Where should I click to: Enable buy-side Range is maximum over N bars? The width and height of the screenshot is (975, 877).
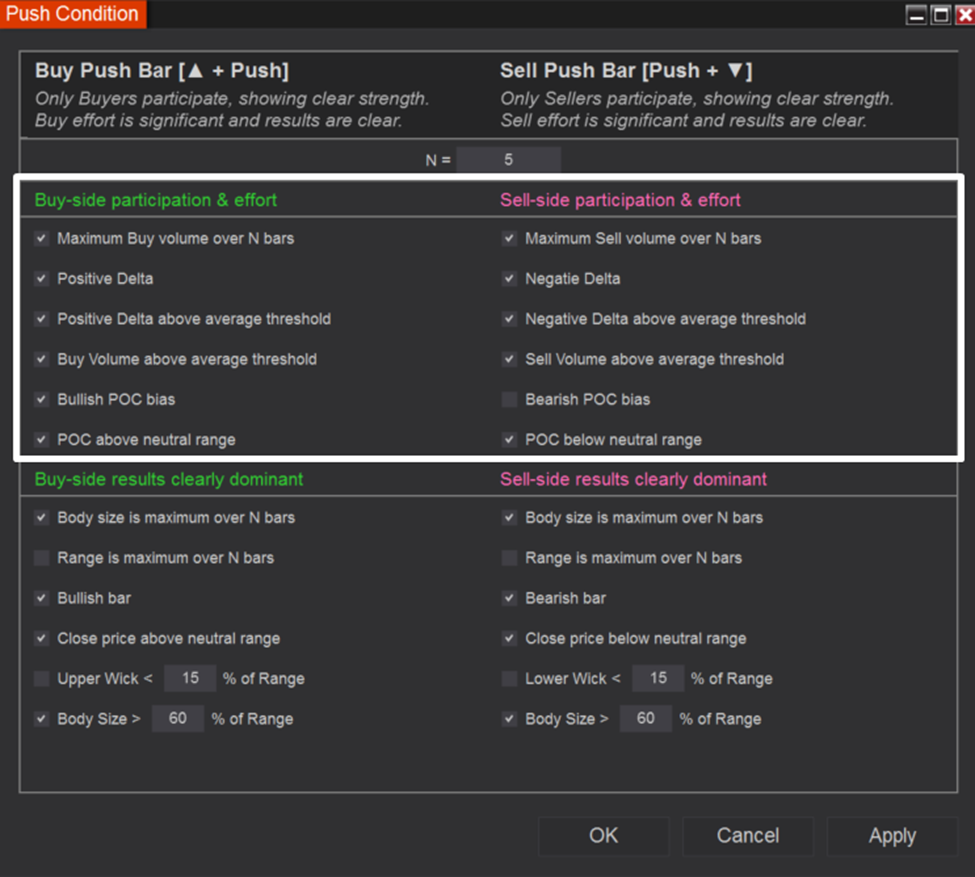pyautogui.click(x=42, y=558)
